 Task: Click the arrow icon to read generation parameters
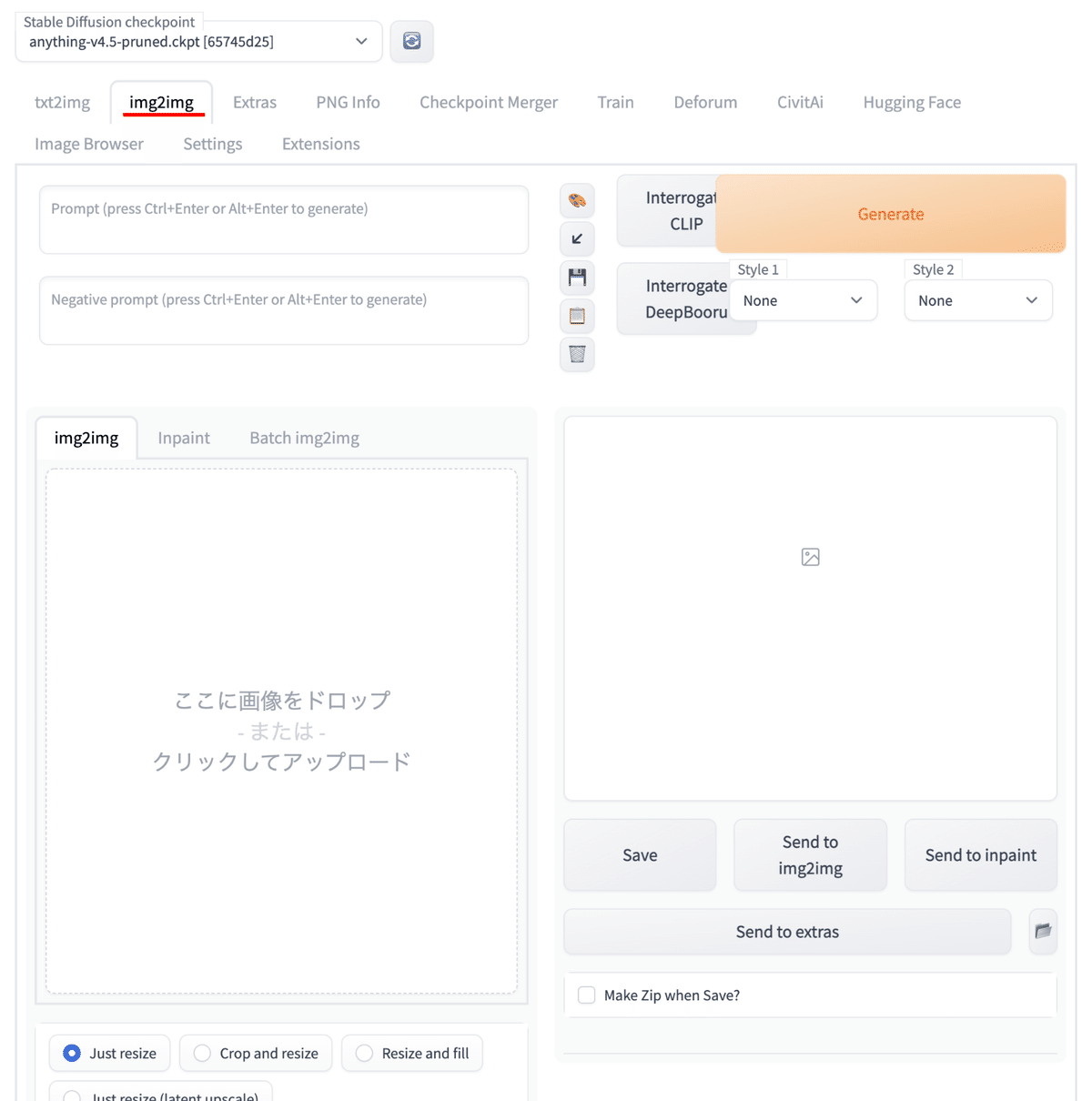pos(577,239)
